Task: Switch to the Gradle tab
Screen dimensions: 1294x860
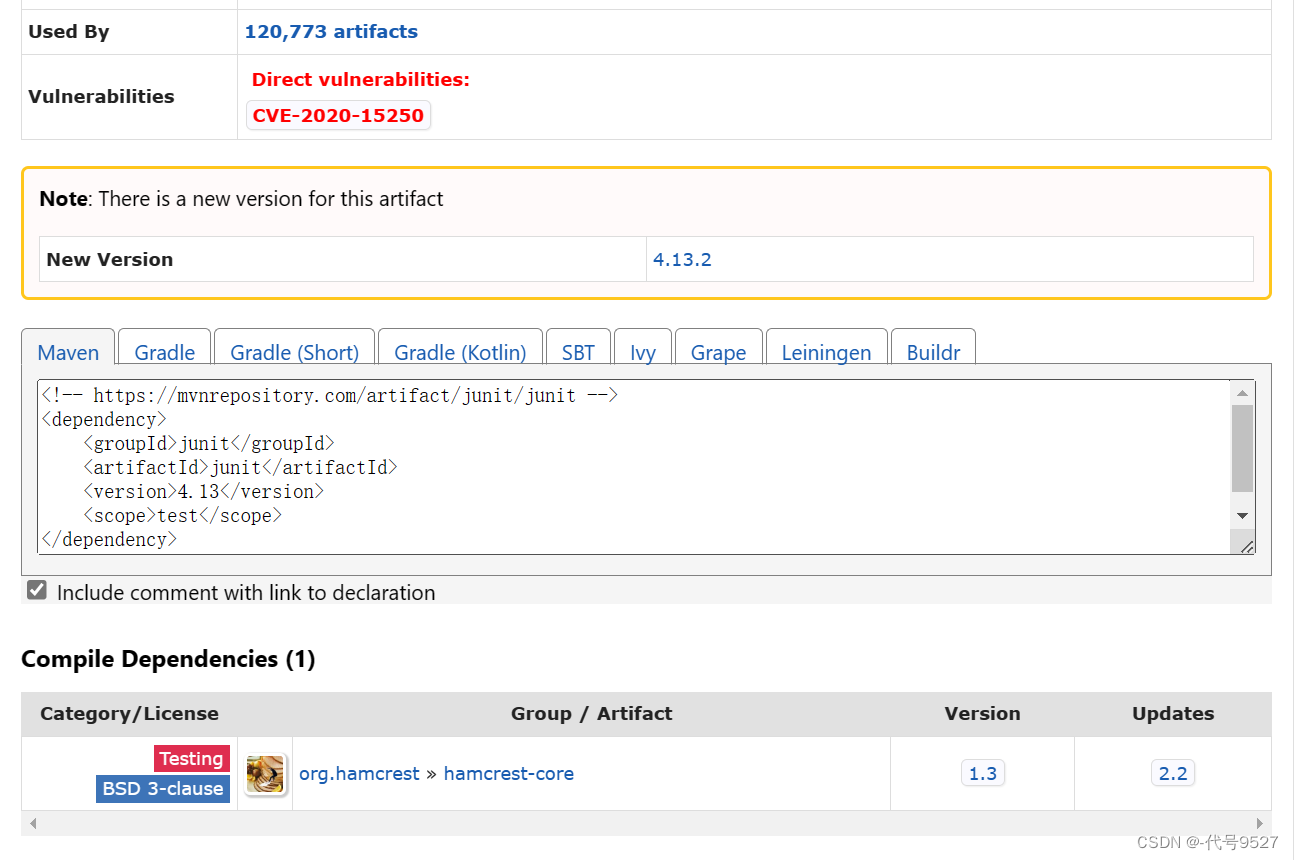Action: tap(164, 352)
